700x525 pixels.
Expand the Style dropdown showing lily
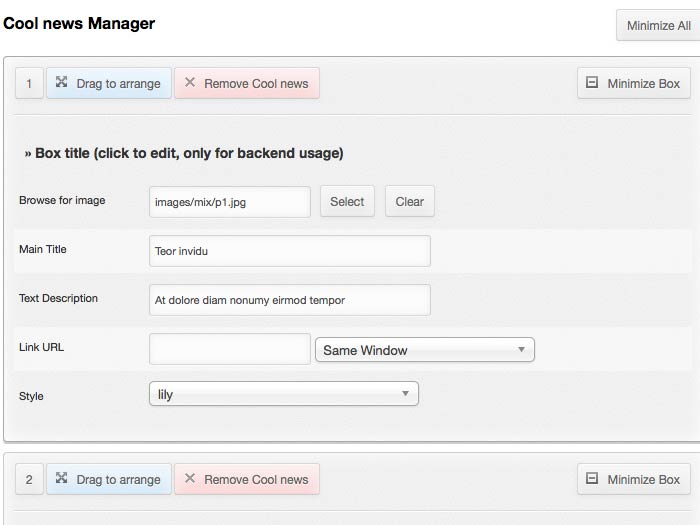click(283, 394)
